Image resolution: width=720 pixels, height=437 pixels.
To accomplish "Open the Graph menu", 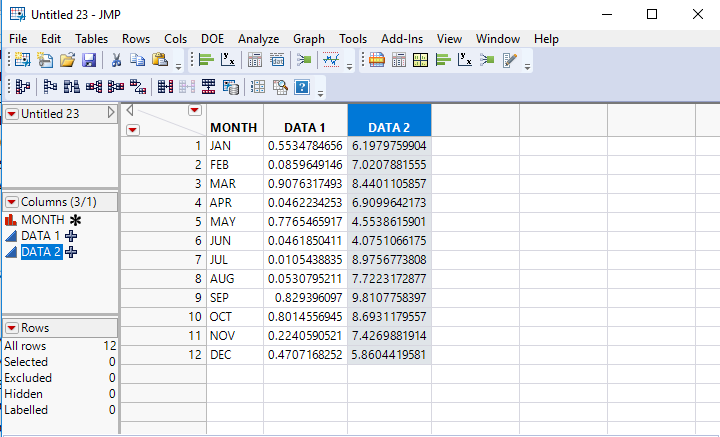I will pos(309,39).
